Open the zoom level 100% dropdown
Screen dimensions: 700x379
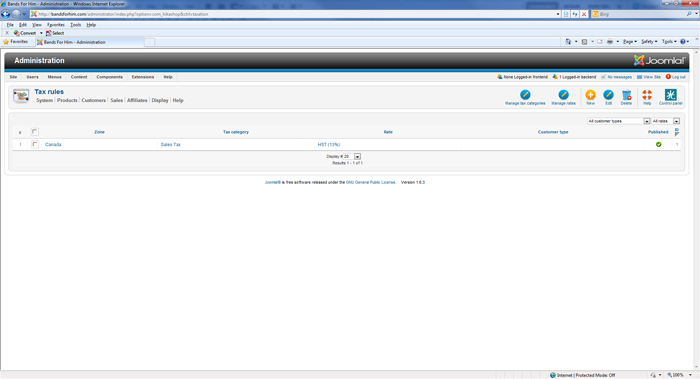pyautogui.click(x=690, y=375)
